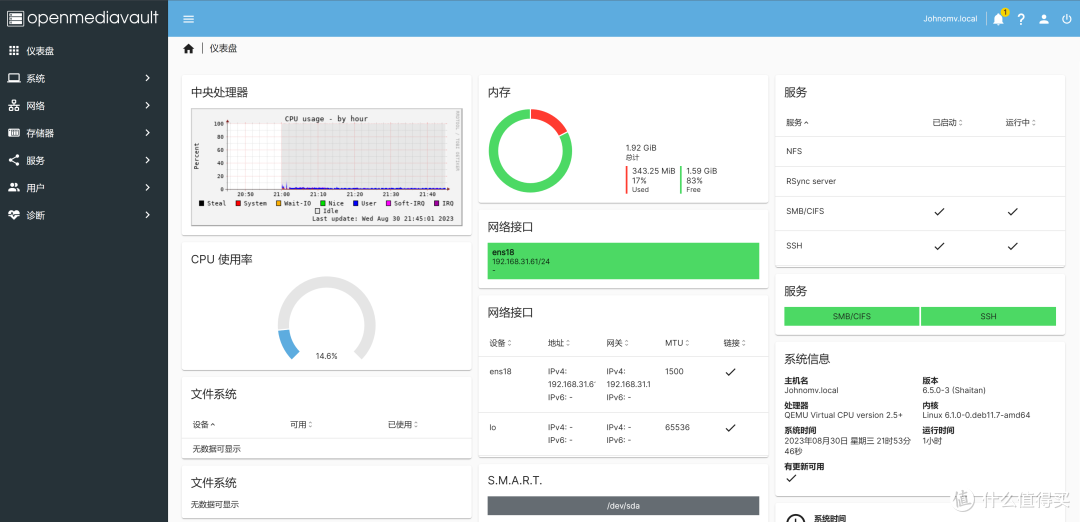Viewport: 1080px width, 522px height.
Task: Sort network table by 地址 column
Action: click(559, 343)
